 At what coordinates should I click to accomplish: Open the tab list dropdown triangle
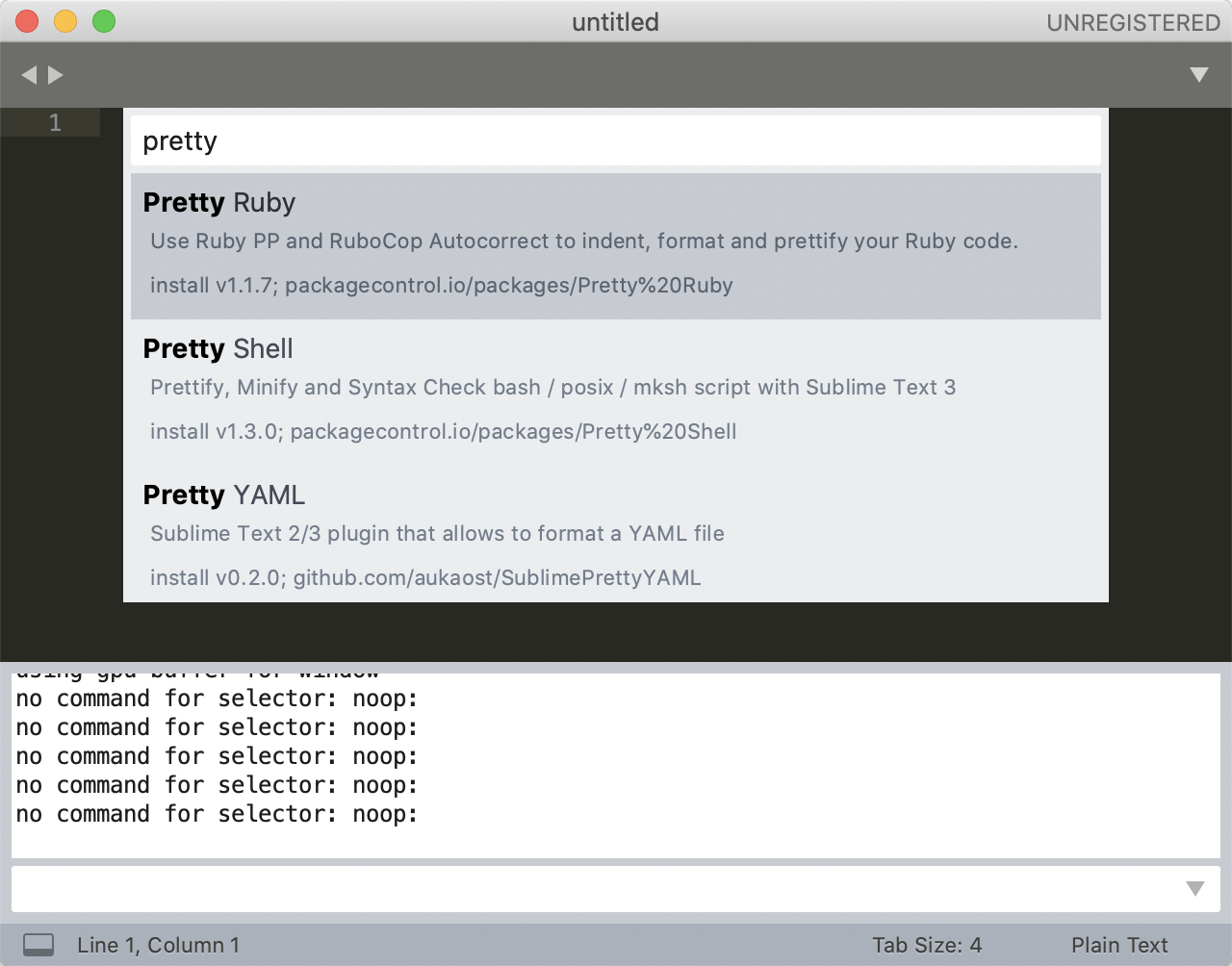click(1198, 75)
